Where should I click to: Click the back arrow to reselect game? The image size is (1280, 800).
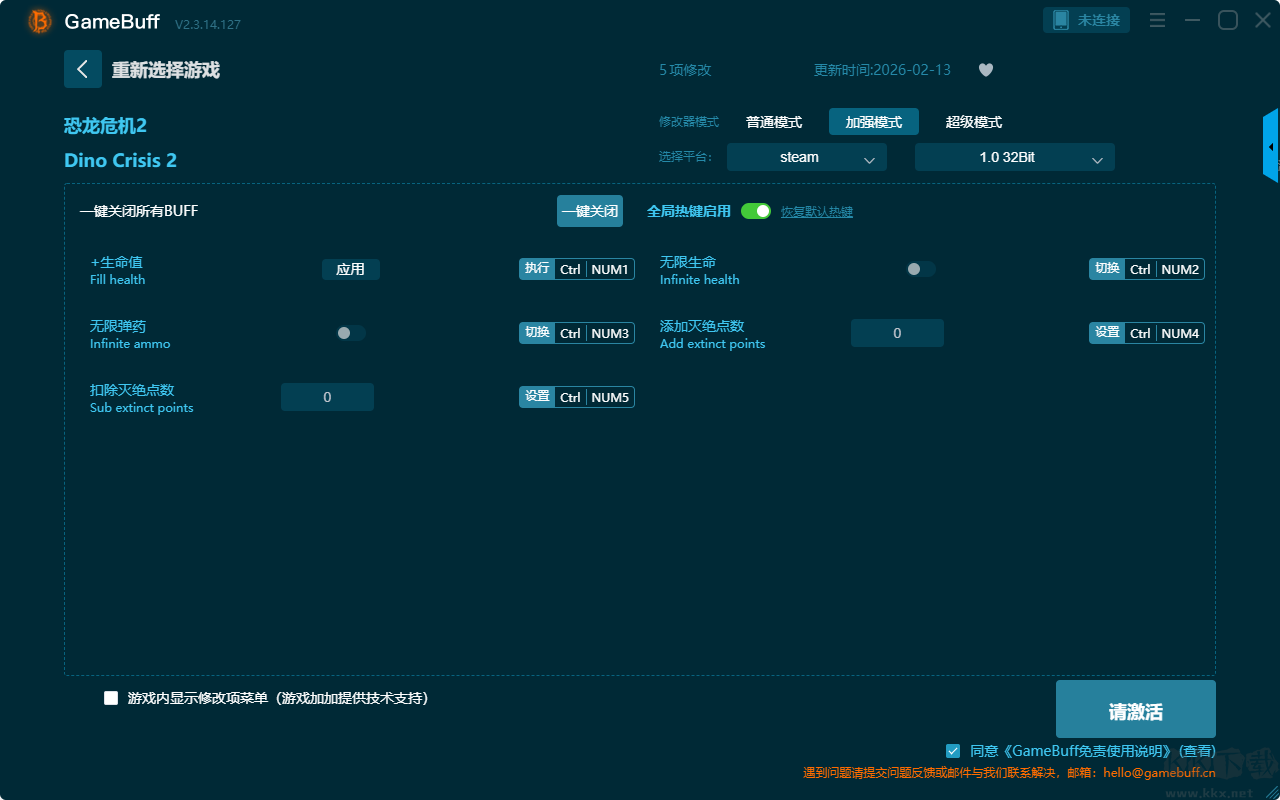pyautogui.click(x=83, y=69)
